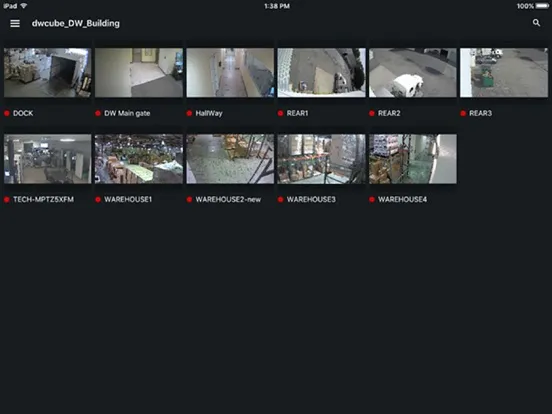Open the REAR1 camera thumbnail
This screenshot has height=414, width=552.
[x=321, y=73]
